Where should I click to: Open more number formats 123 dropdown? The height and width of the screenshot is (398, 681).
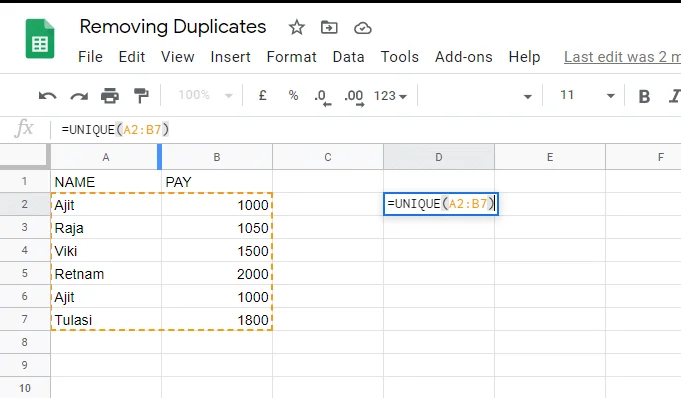[390, 96]
